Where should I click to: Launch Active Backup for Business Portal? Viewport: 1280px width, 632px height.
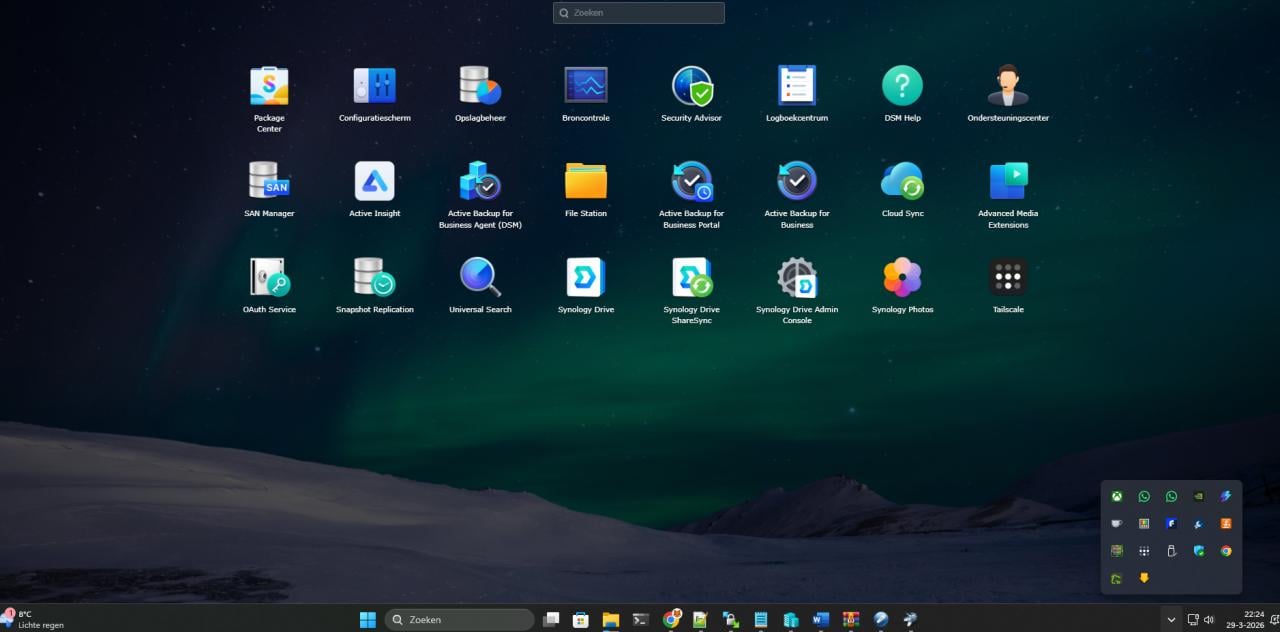691,181
